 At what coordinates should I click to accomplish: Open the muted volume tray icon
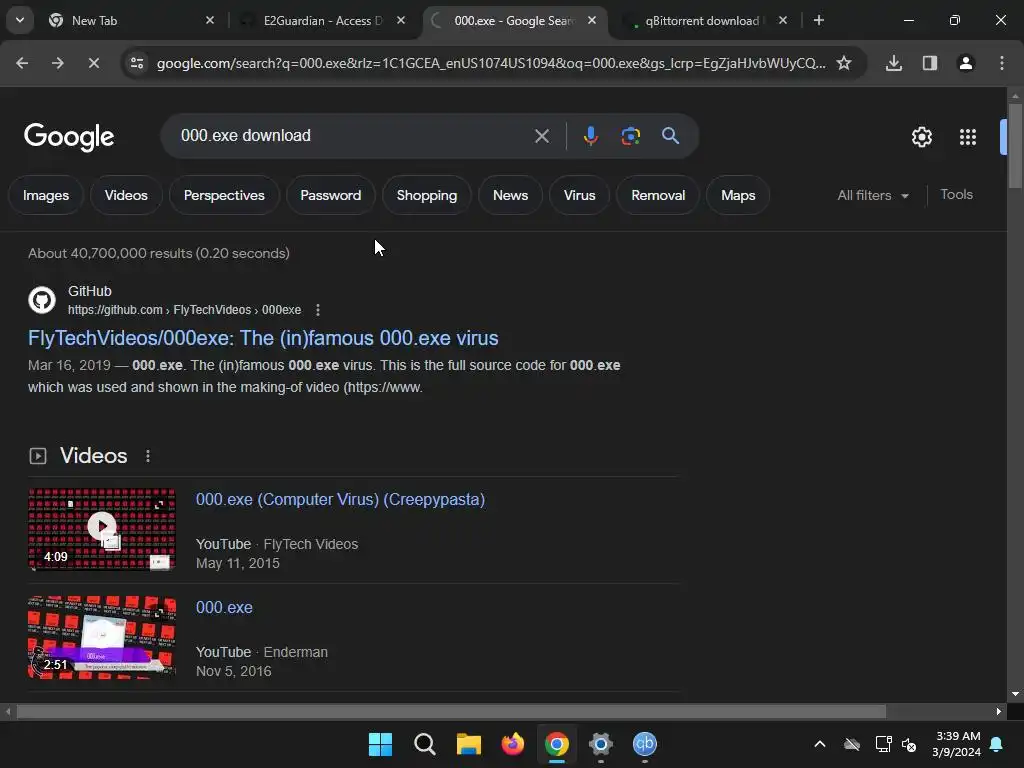[908, 744]
